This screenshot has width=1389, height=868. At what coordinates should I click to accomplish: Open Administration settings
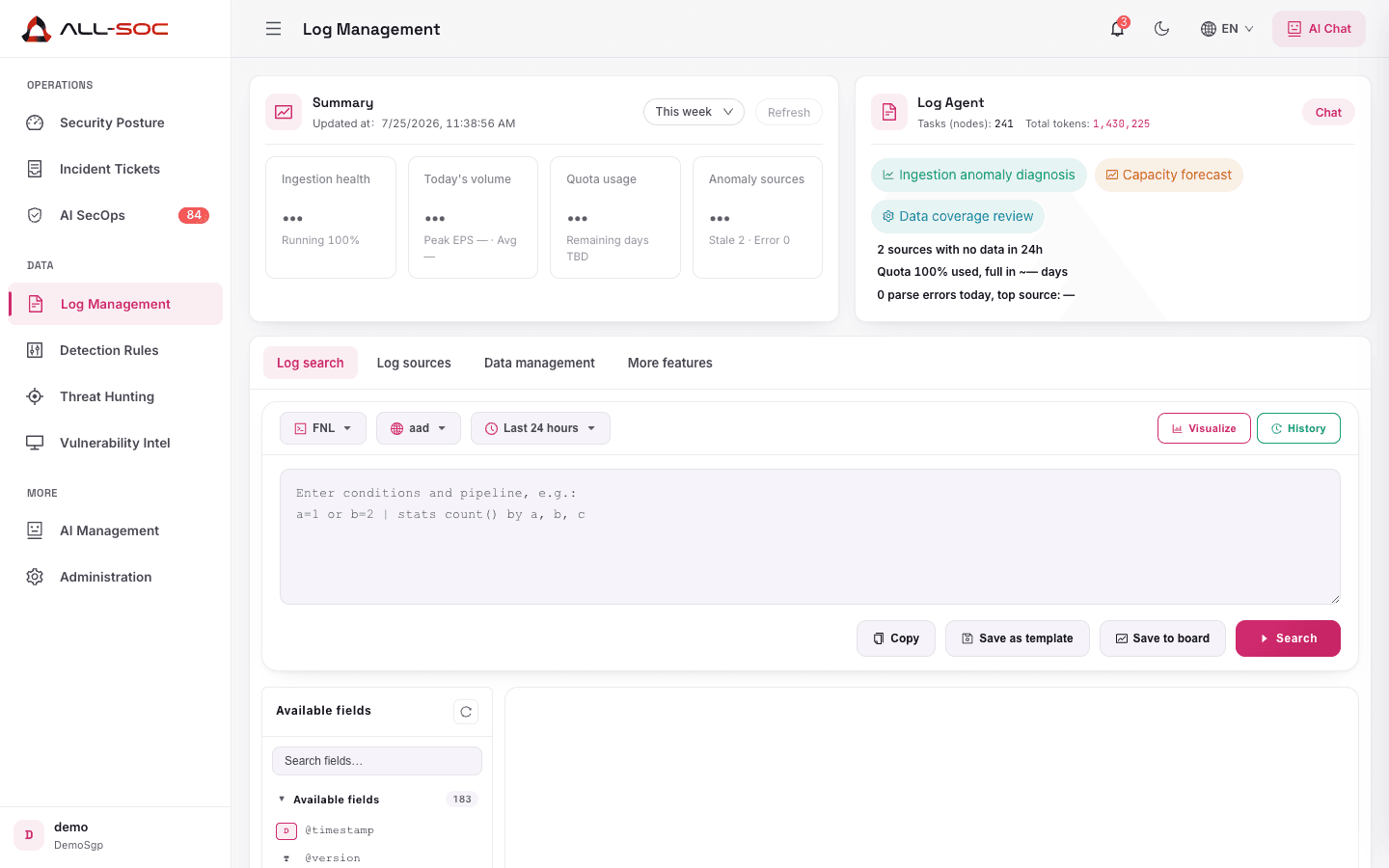coord(116,577)
